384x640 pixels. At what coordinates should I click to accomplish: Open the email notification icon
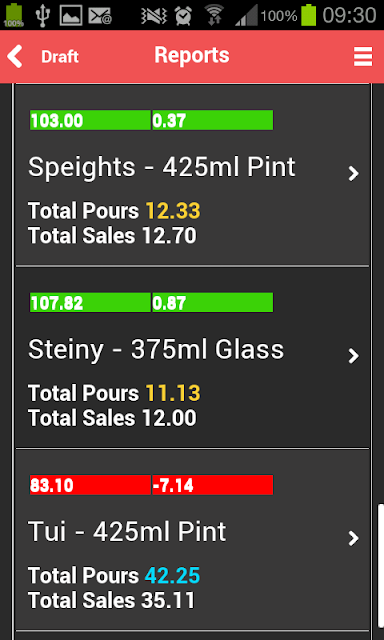(100, 16)
